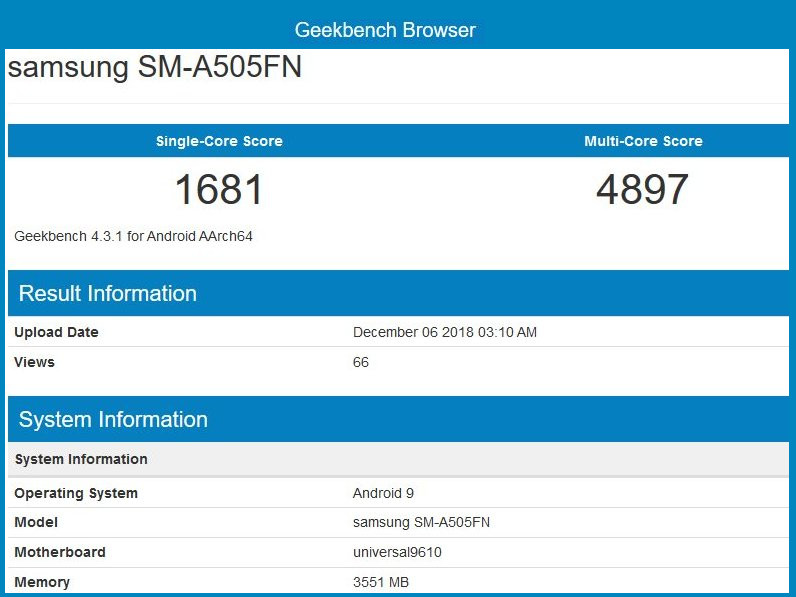This screenshot has height=597, width=796.
Task: Click the Geekbench Browser header title
Action: pos(385,30)
